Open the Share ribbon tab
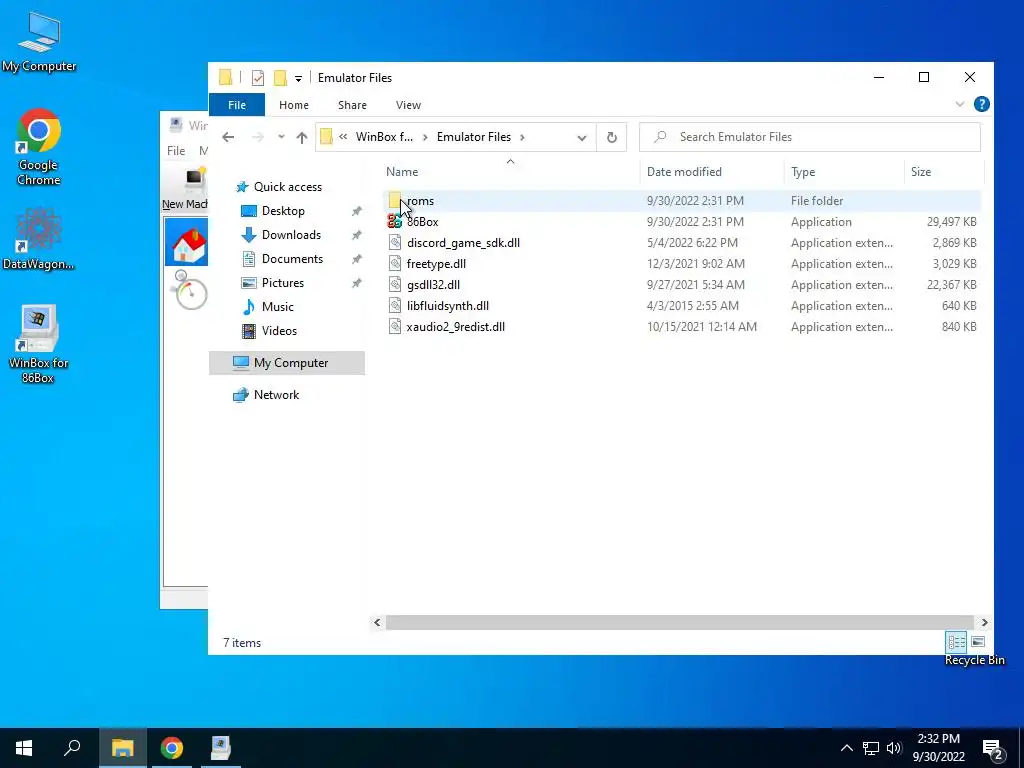The width and height of the screenshot is (1024, 768). [352, 105]
